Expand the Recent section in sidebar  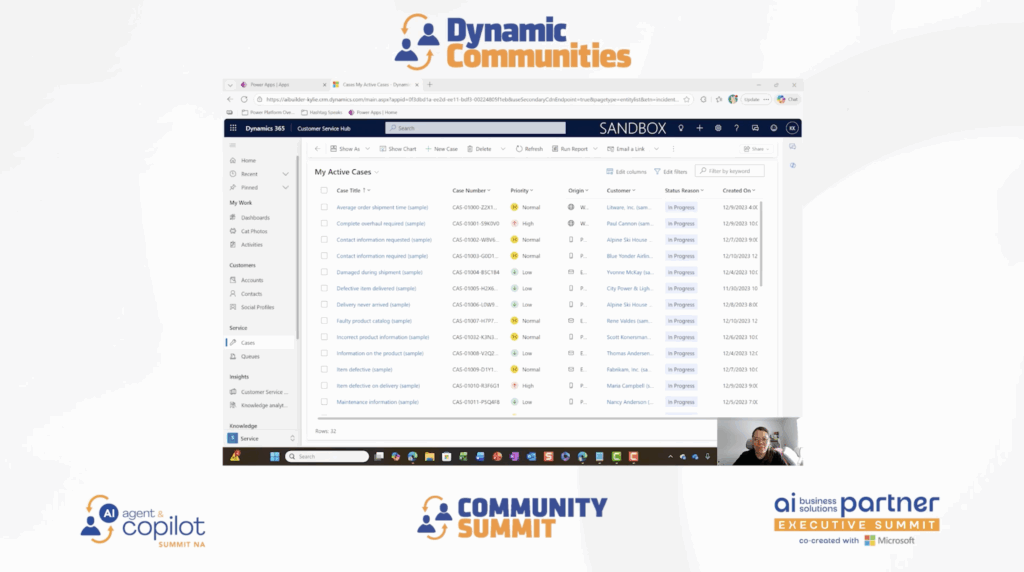pos(287,174)
